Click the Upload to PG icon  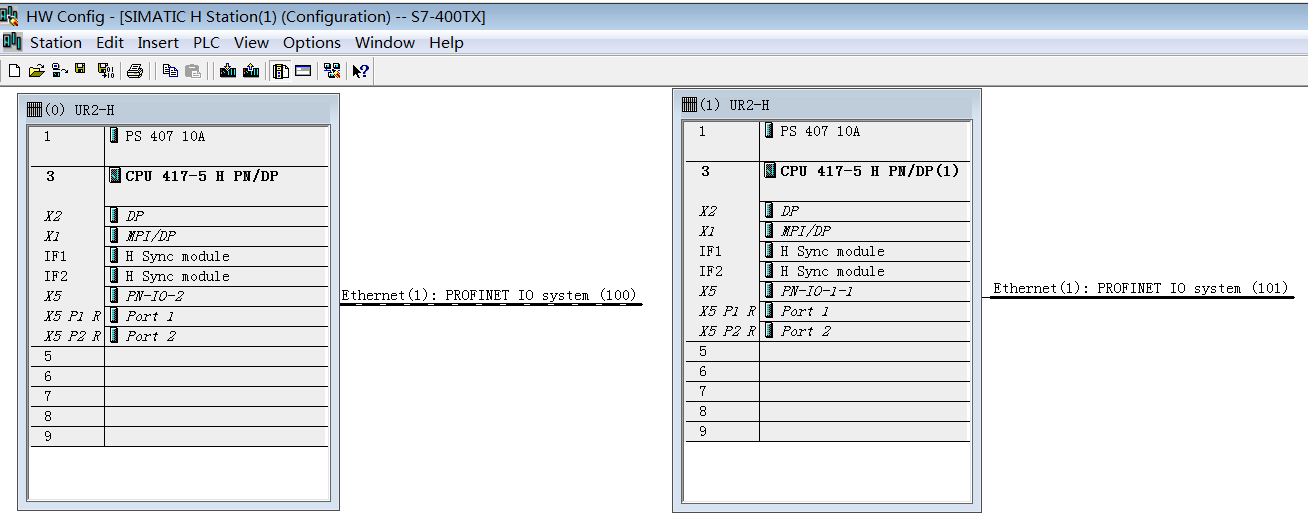click(x=251, y=71)
